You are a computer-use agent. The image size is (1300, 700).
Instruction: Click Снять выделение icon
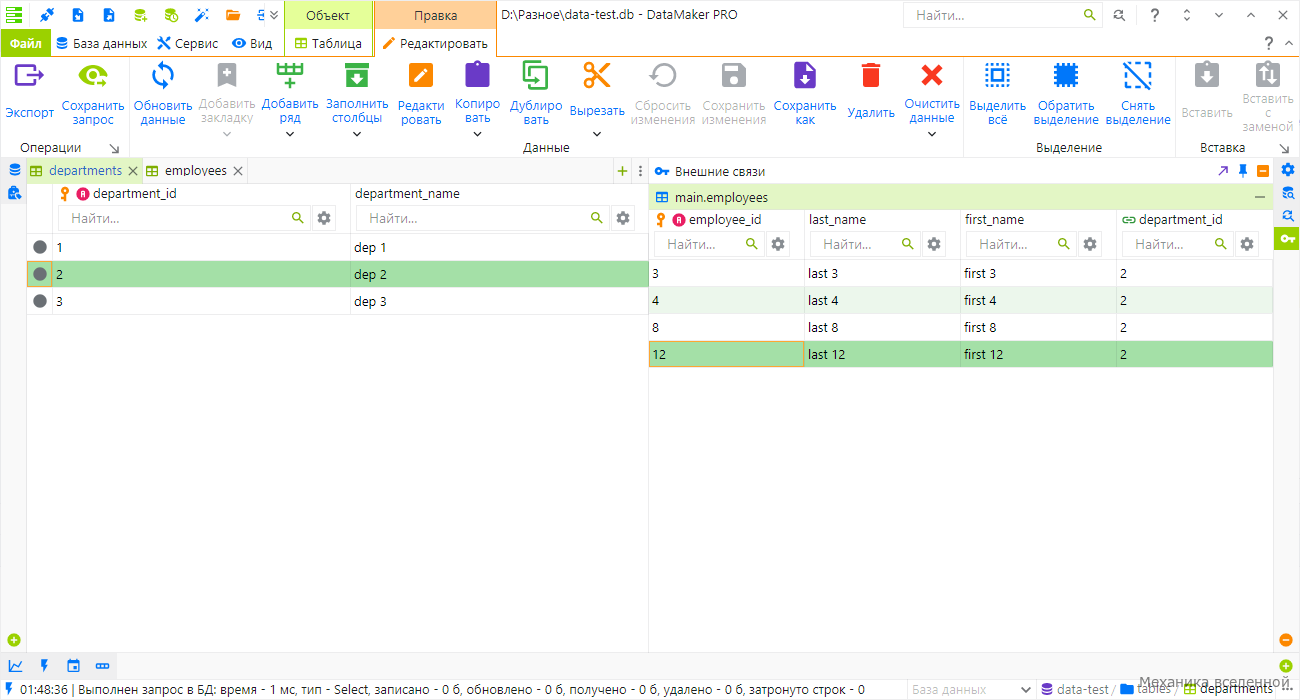[1138, 76]
